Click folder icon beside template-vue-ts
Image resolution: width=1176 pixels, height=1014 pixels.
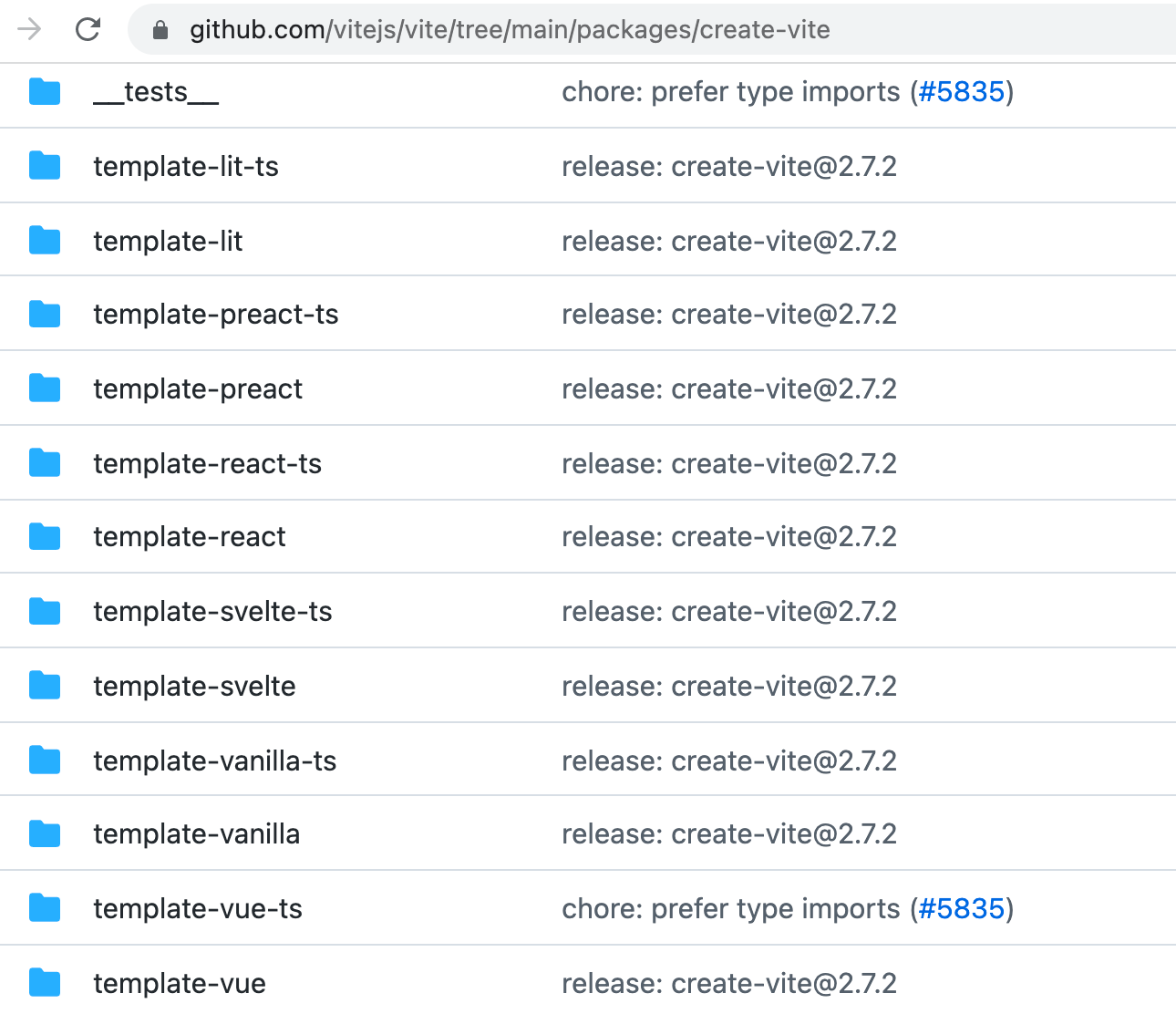click(45, 909)
